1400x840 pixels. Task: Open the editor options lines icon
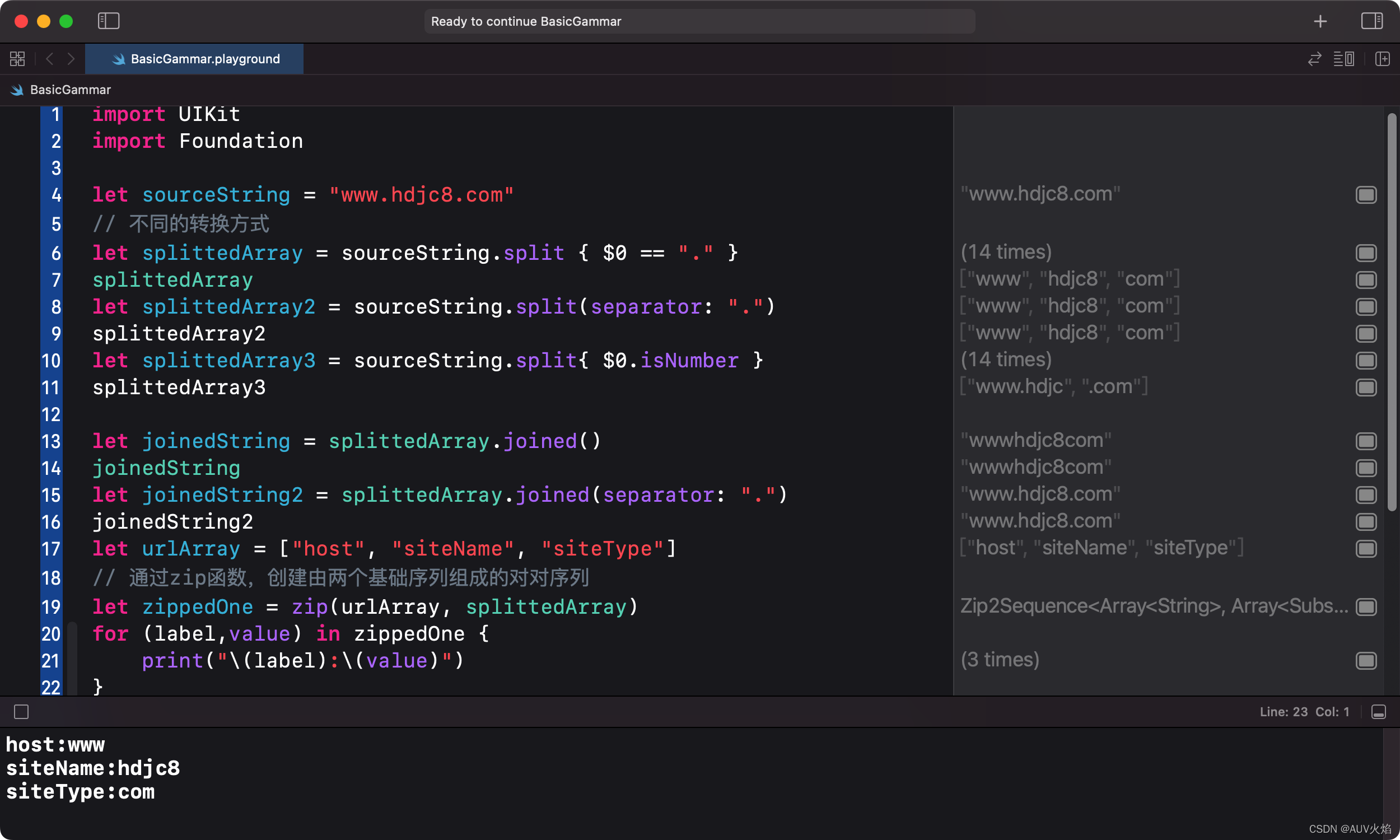click(x=1344, y=59)
